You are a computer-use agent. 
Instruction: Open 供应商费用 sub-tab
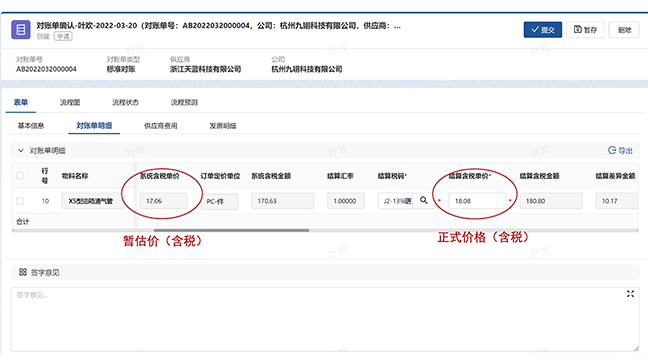[160, 126]
